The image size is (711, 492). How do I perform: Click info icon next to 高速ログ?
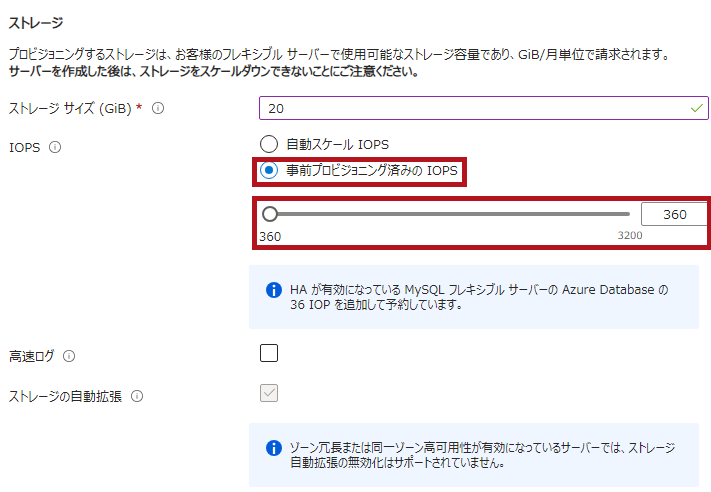69,355
